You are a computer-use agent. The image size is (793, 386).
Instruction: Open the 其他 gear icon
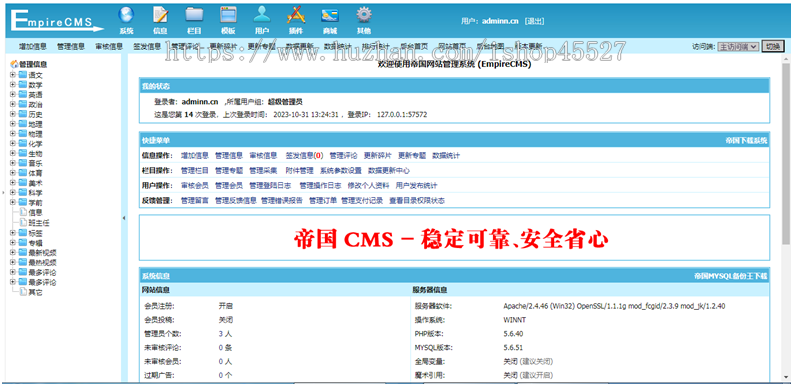pos(364,15)
